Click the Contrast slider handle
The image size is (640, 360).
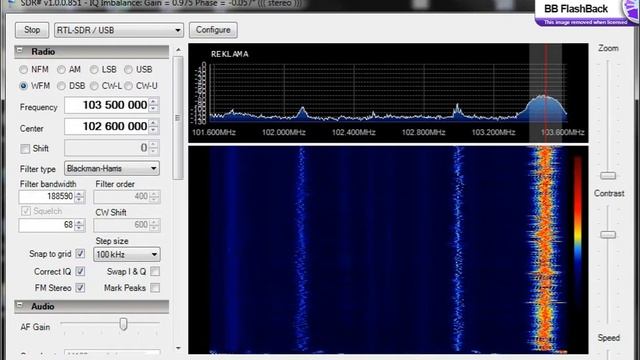point(608,235)
